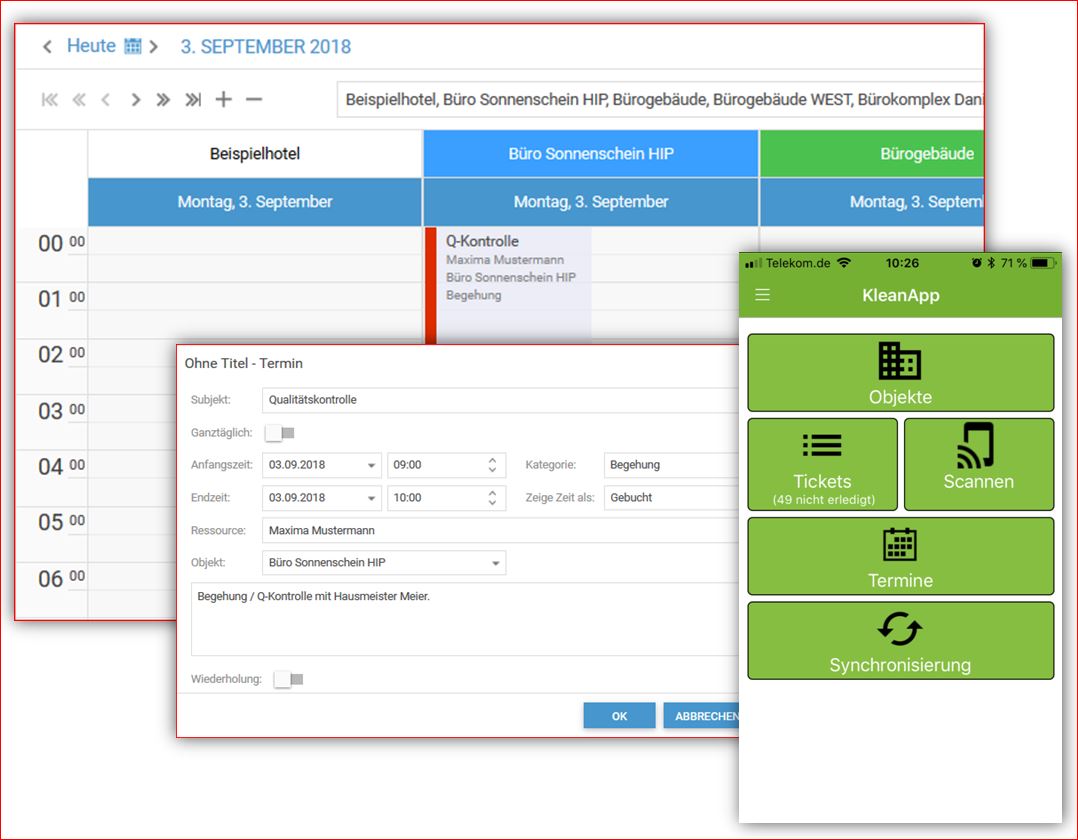Click the Wi-Fi icon in phone status bar

click(x=844, y=263)
